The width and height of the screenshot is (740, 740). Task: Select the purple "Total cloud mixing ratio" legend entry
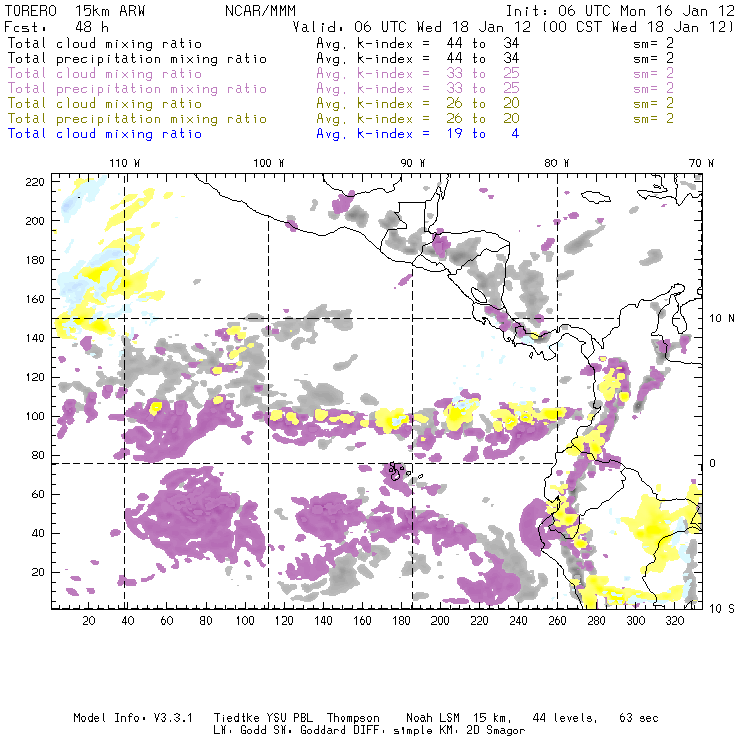(x=105, y=74)
